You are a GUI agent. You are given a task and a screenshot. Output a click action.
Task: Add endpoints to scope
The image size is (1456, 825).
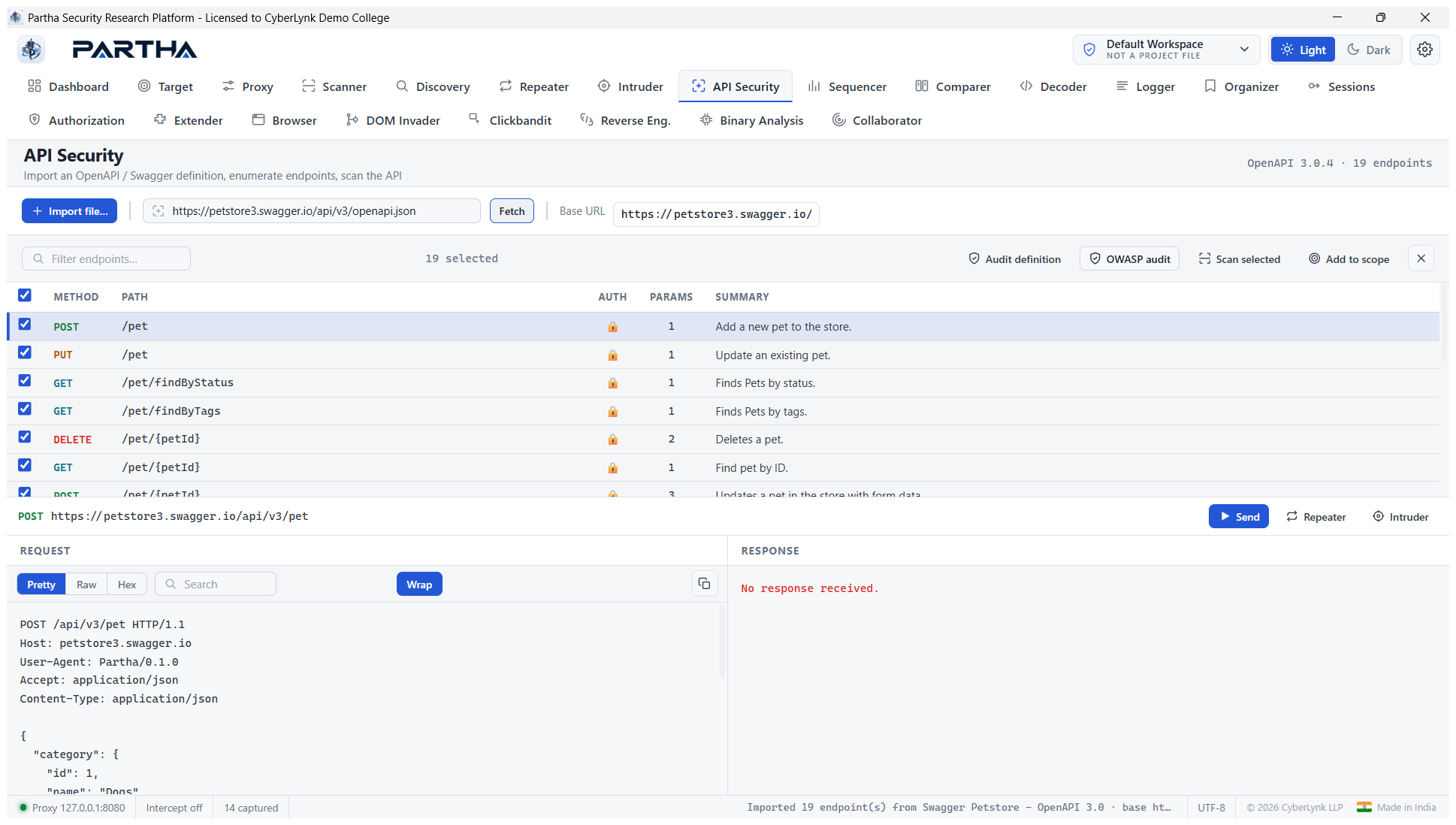coord(1349,258)
